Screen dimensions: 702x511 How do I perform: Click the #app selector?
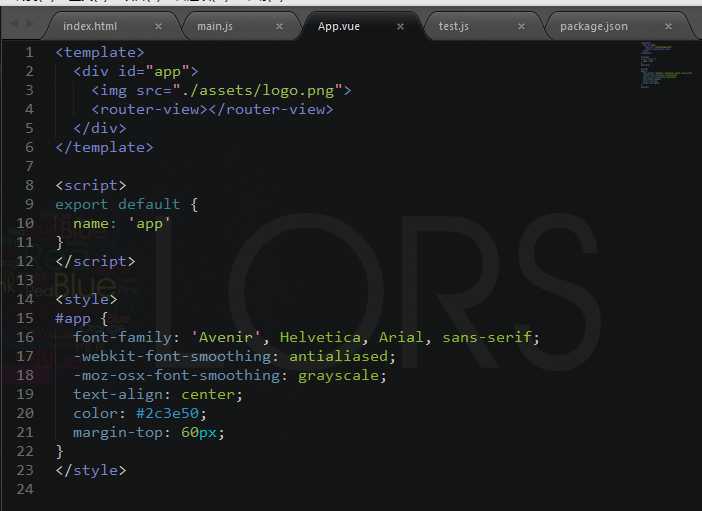tap(73, 318)
